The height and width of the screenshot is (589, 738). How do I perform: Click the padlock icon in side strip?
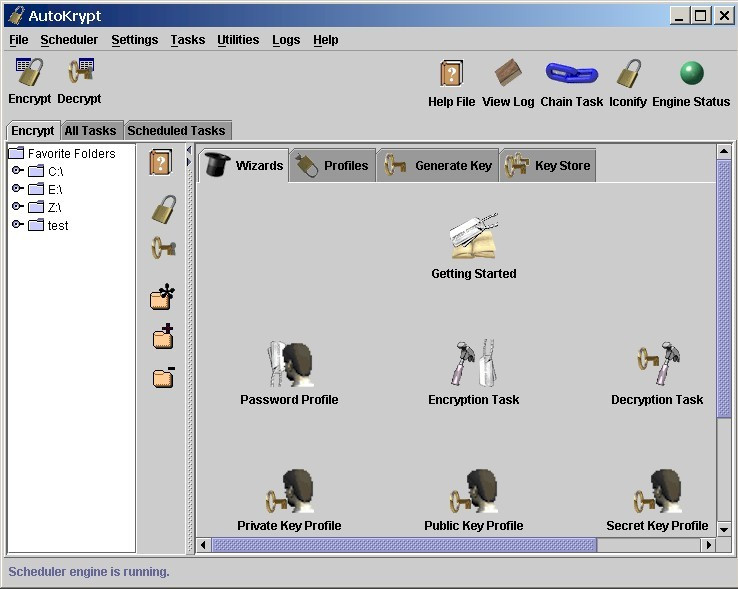(163, 209)
